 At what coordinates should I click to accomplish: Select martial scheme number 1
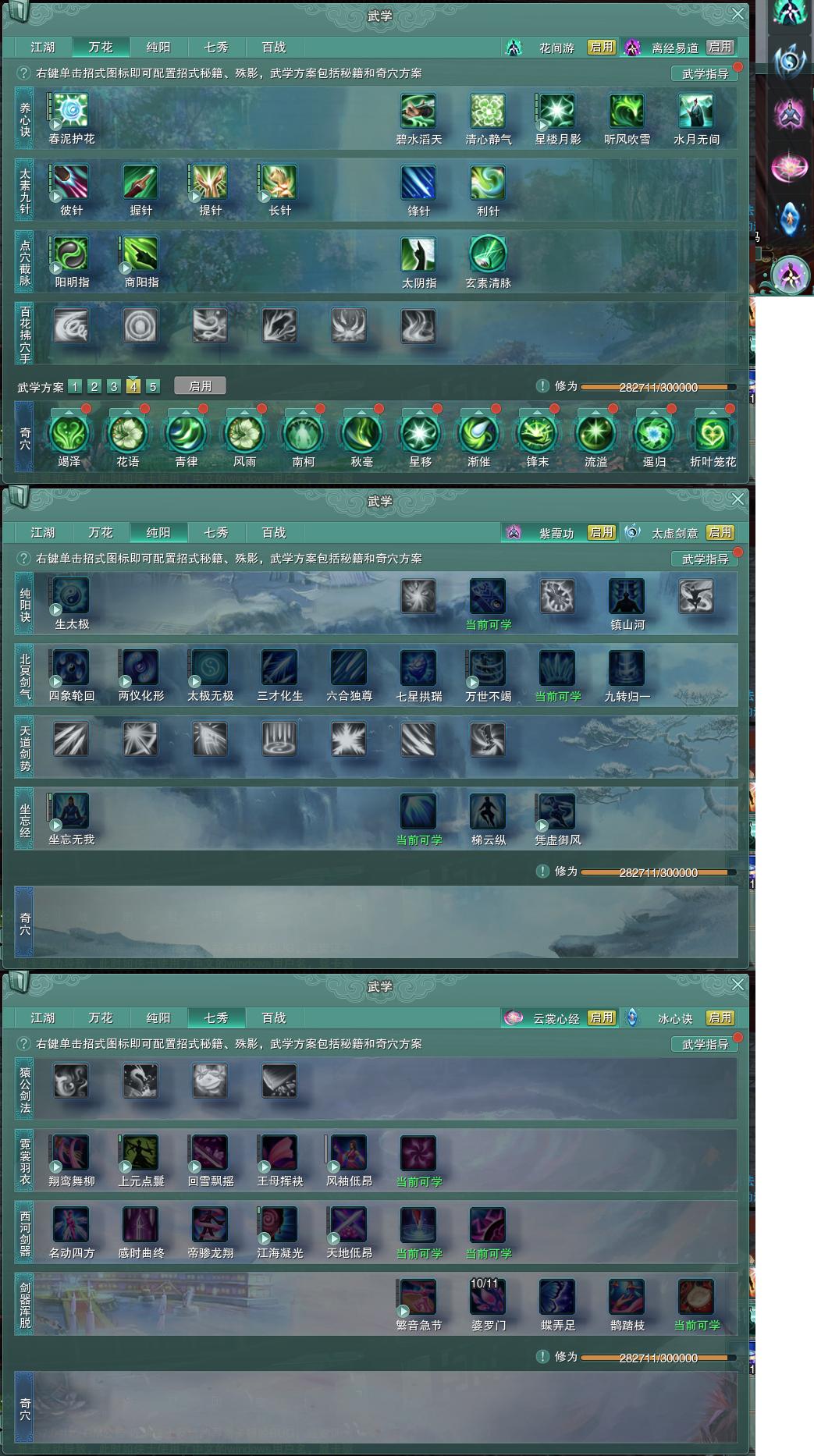coord(75,386)
